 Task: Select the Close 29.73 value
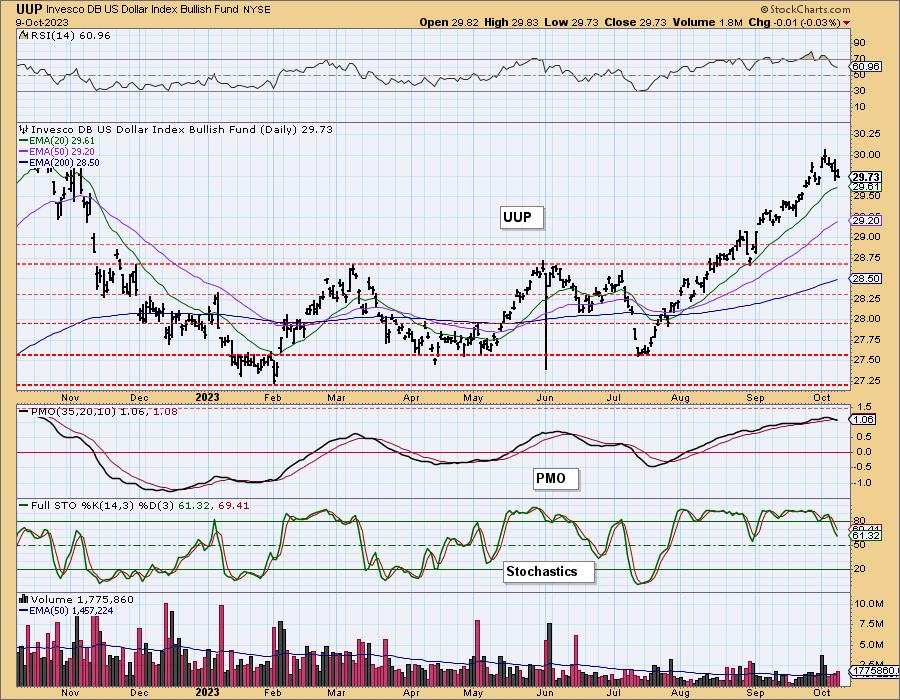635,22
